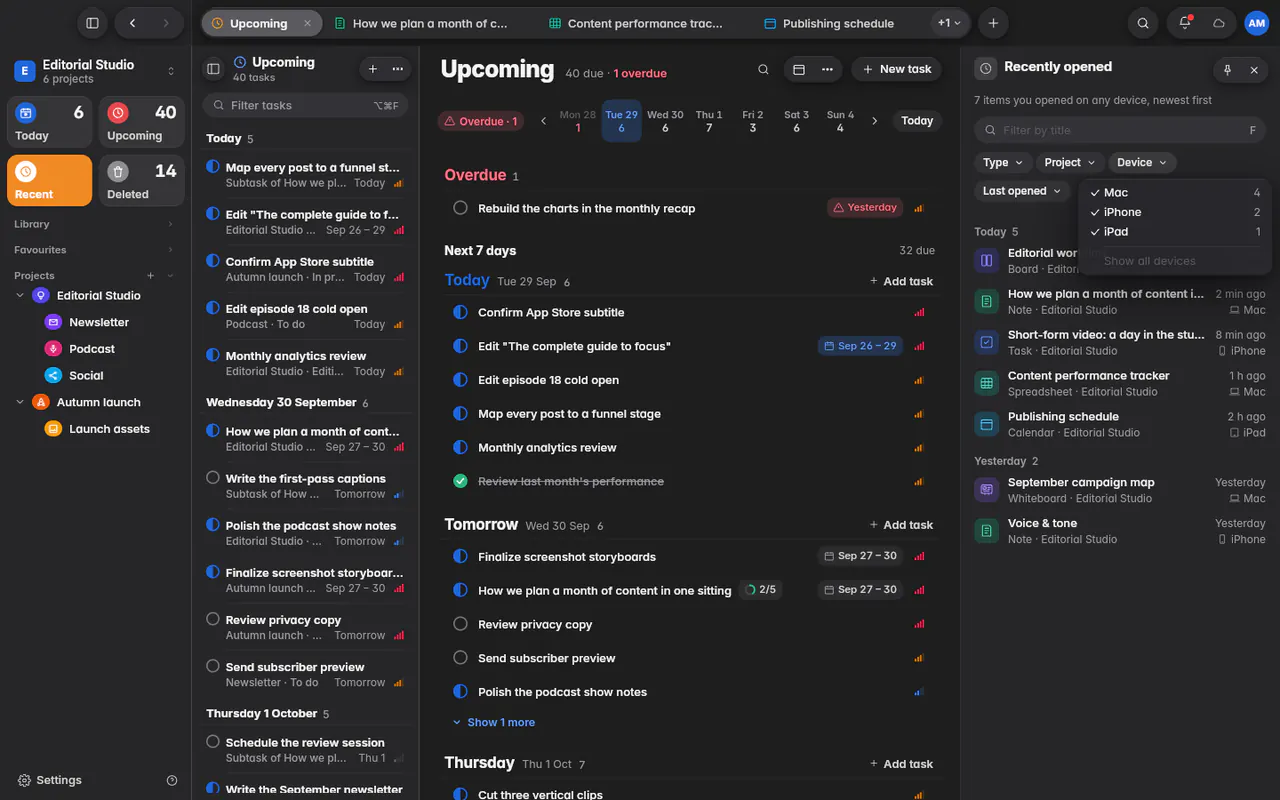Image resolution: width=1280 pixels, height=800 pixels.
Task: Search tasks in the Upcoming header
Action: (x=763, y=69)
